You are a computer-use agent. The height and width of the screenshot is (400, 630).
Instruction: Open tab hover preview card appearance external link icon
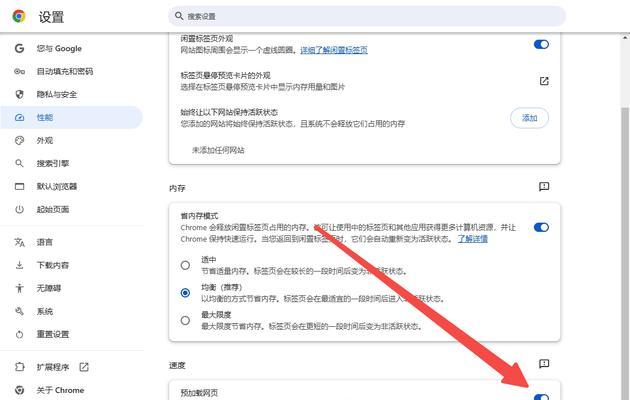(x=544, y=81)
